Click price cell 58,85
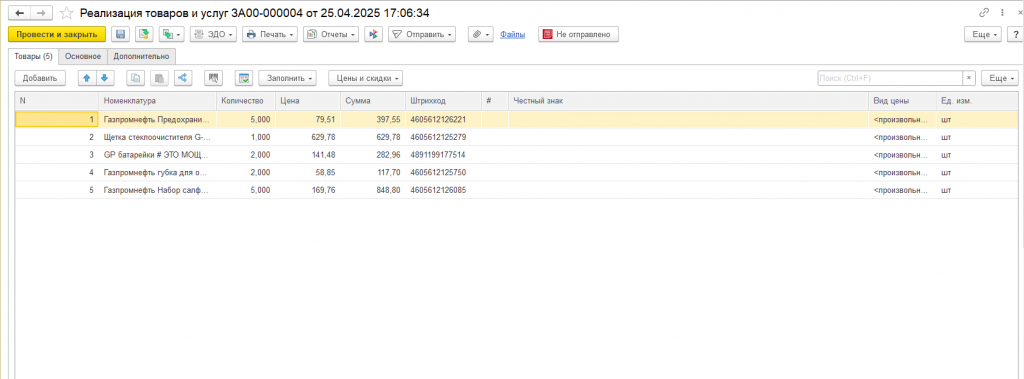1024x379 pixels. pos(308,173)
